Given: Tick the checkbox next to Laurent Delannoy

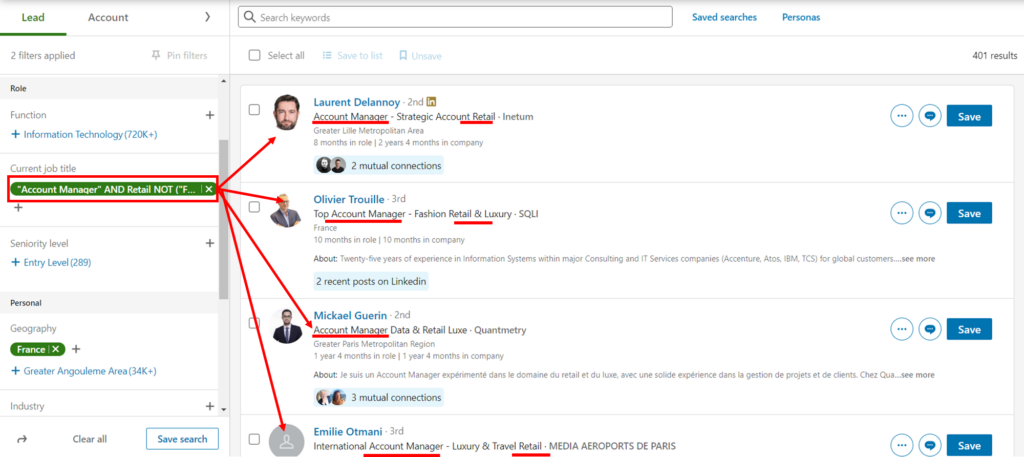Looking at the screenshot, I should click(x=254, y=109).
